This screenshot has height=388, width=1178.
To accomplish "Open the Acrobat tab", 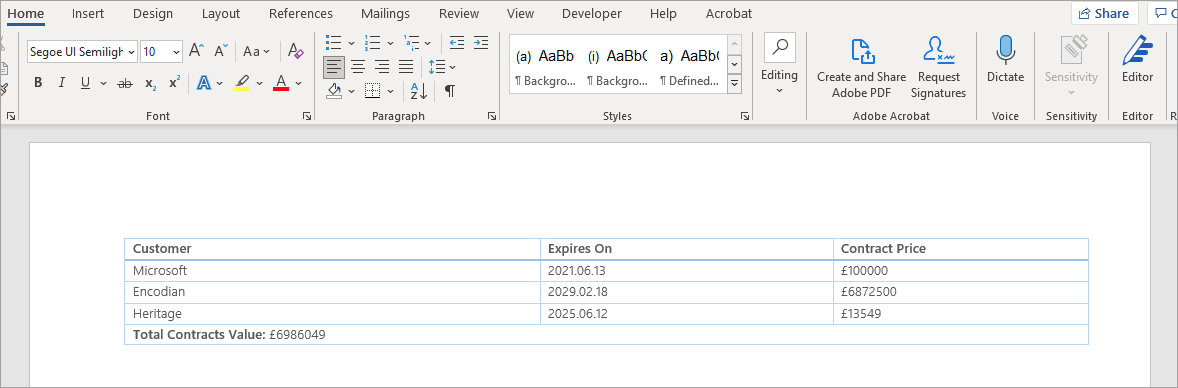I will pyautogui.click(x=729, y=14).
